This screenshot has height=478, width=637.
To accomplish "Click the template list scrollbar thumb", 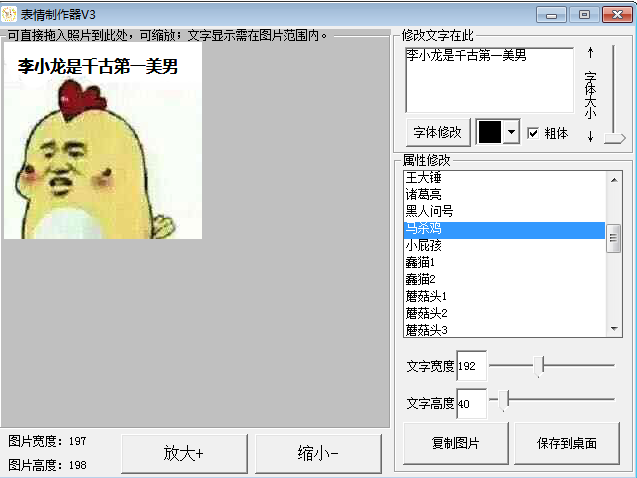I will pyautogui.click(x=613, y=238).
